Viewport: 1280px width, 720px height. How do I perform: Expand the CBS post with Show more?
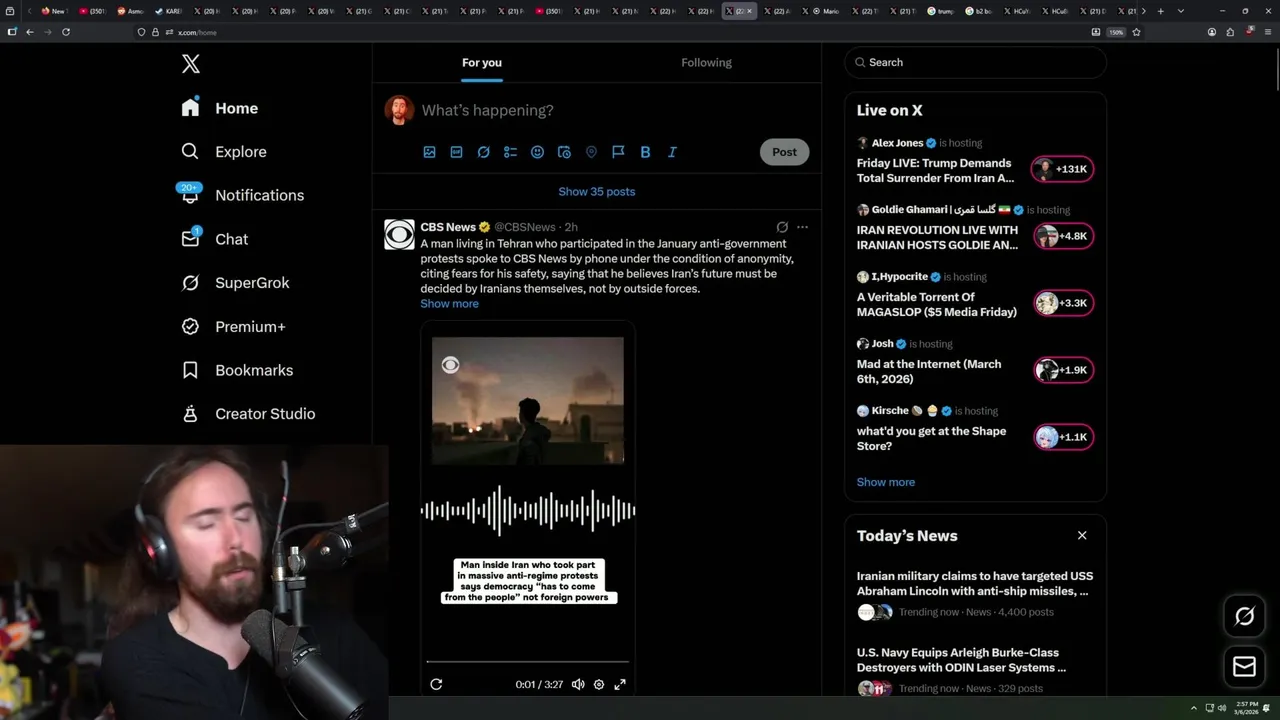449,304
